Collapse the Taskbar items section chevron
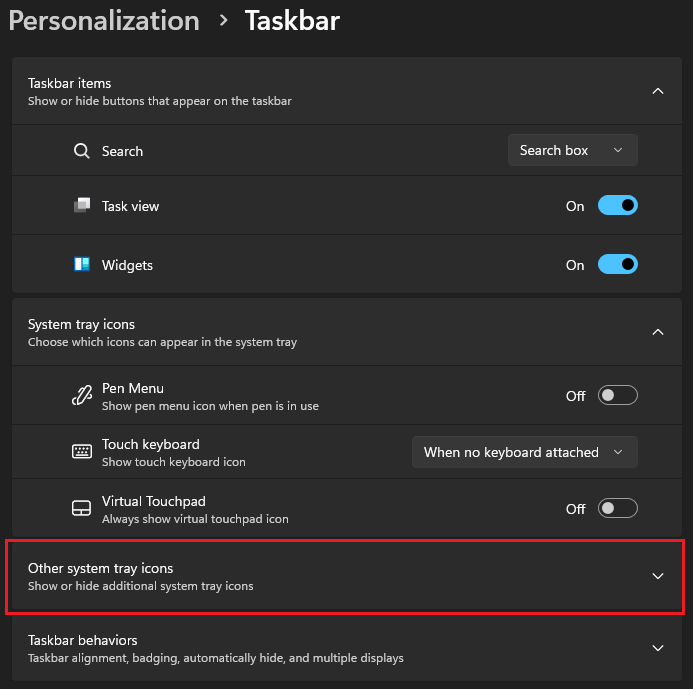This screenshot has height=689, width=693. tap(658, 91)
